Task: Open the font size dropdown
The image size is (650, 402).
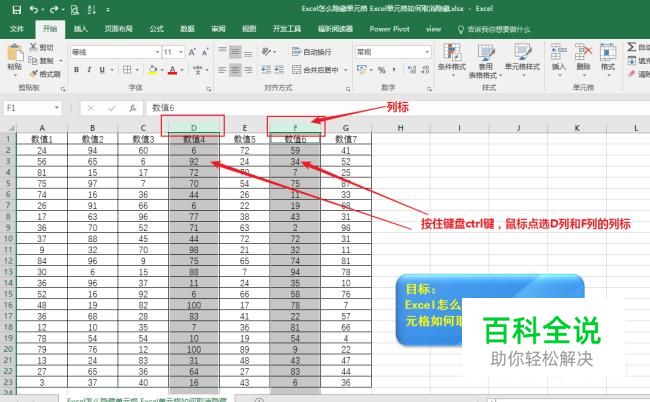Action: point(181,52)
